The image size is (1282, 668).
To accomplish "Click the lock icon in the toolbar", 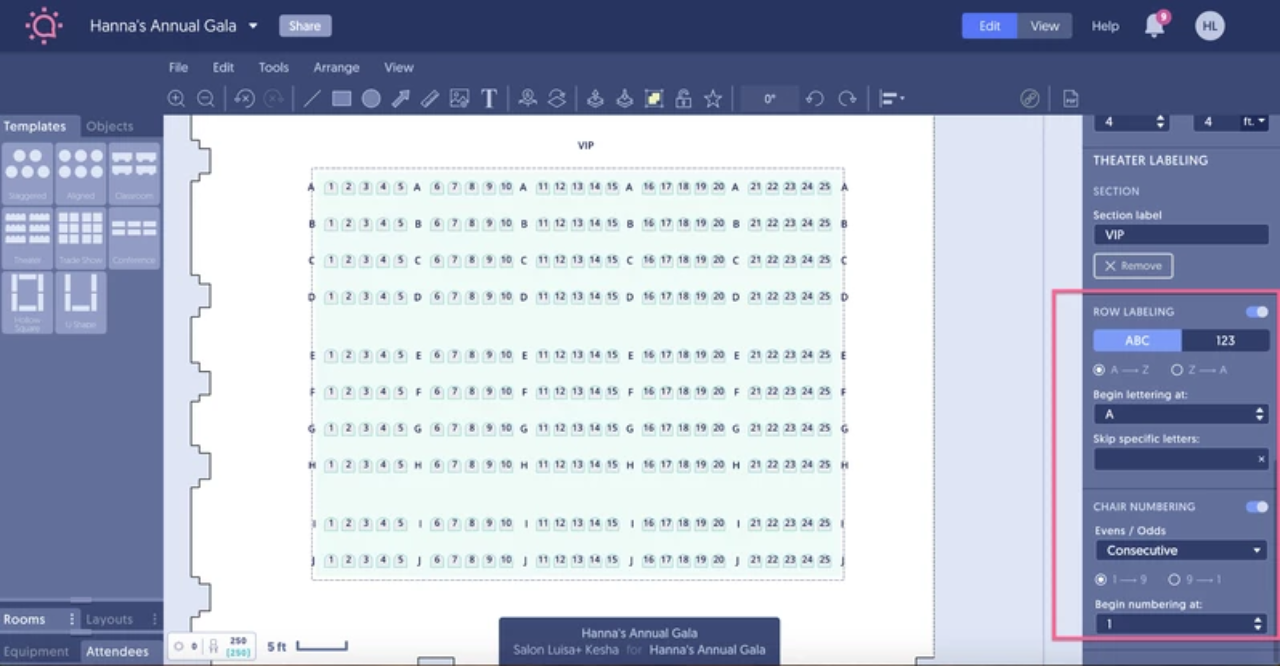I will (x=684, y=97).
